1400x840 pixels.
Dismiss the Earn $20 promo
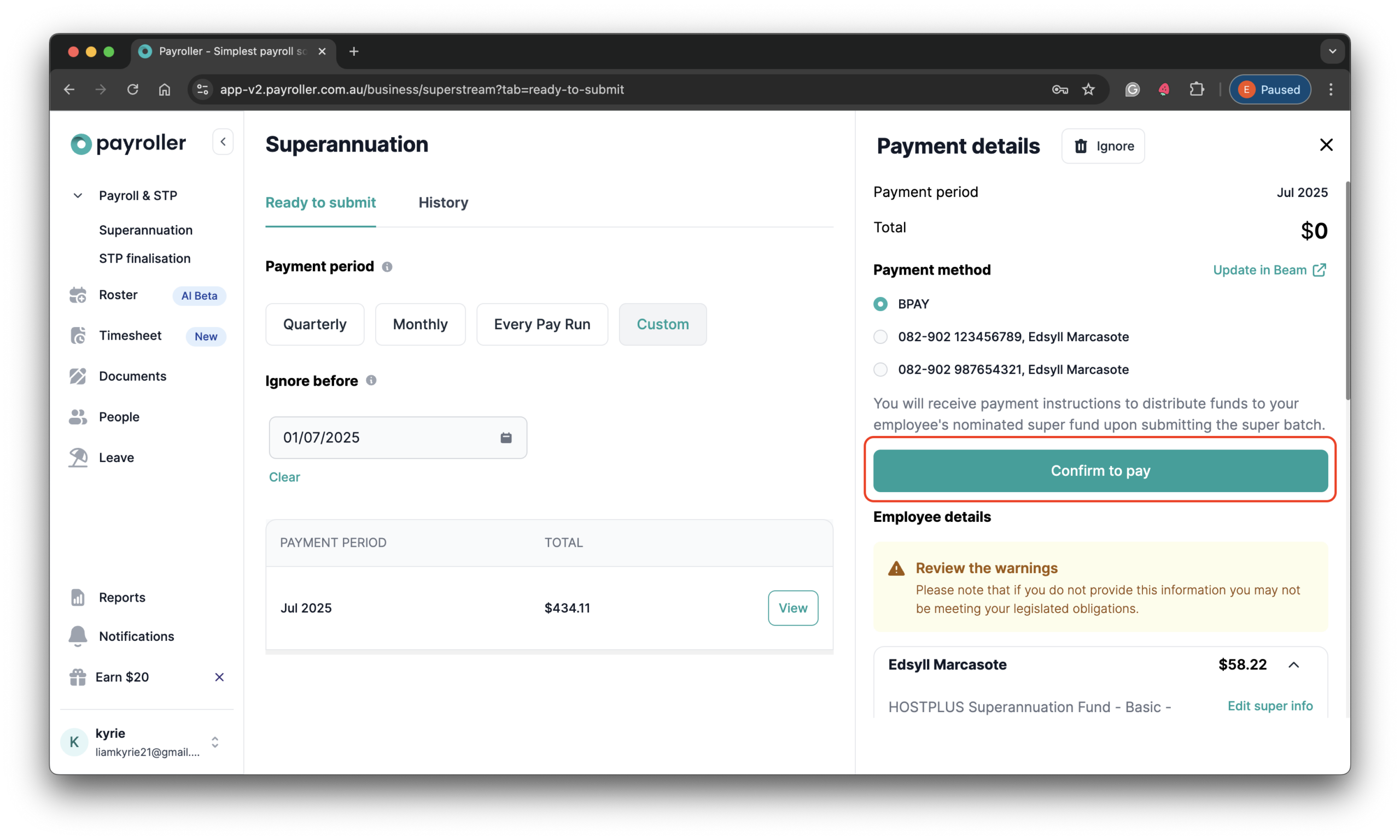click(x=219, y=677)
